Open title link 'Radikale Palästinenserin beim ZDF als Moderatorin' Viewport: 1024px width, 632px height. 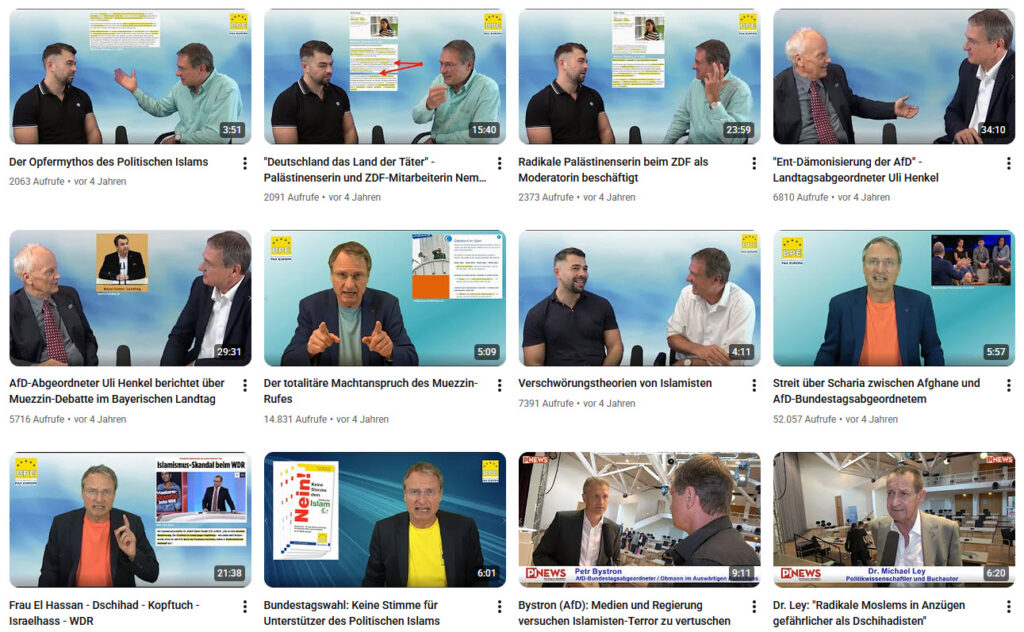pos(613,170)
